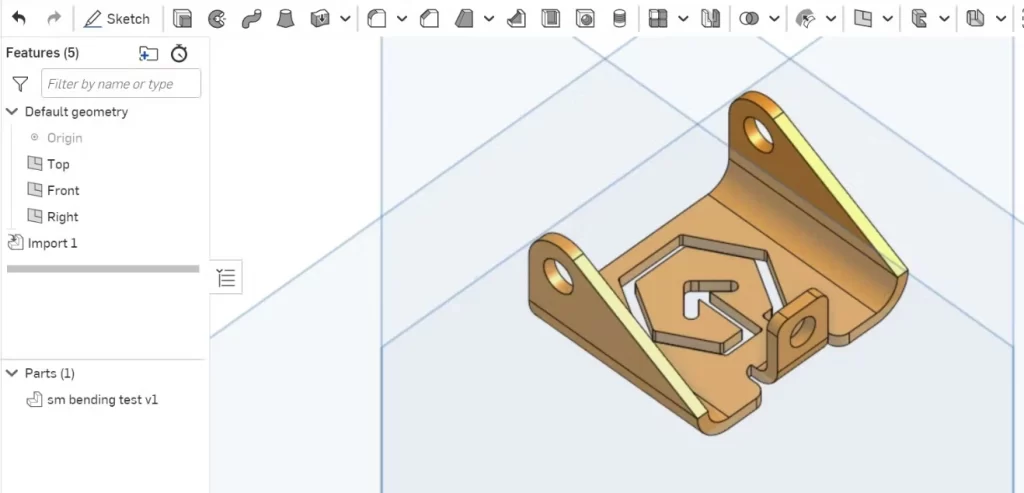
Task: Click the Features (5) header
Action: point(42,53)
